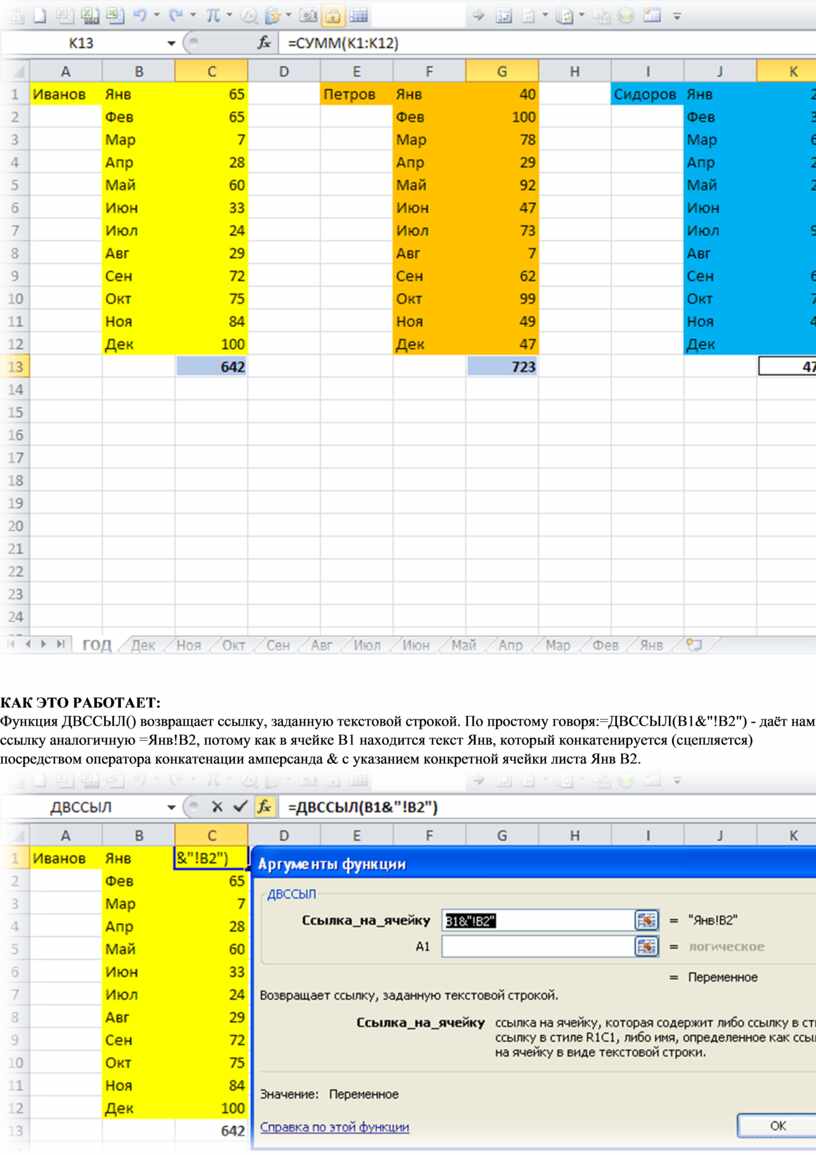Open the Ноя sheet tab
Viewport: 816px width, 1155px height.
coord(189,645)
